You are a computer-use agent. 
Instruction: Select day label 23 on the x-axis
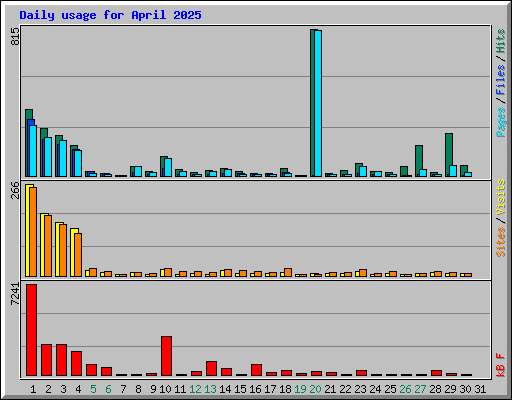point(360,389)
